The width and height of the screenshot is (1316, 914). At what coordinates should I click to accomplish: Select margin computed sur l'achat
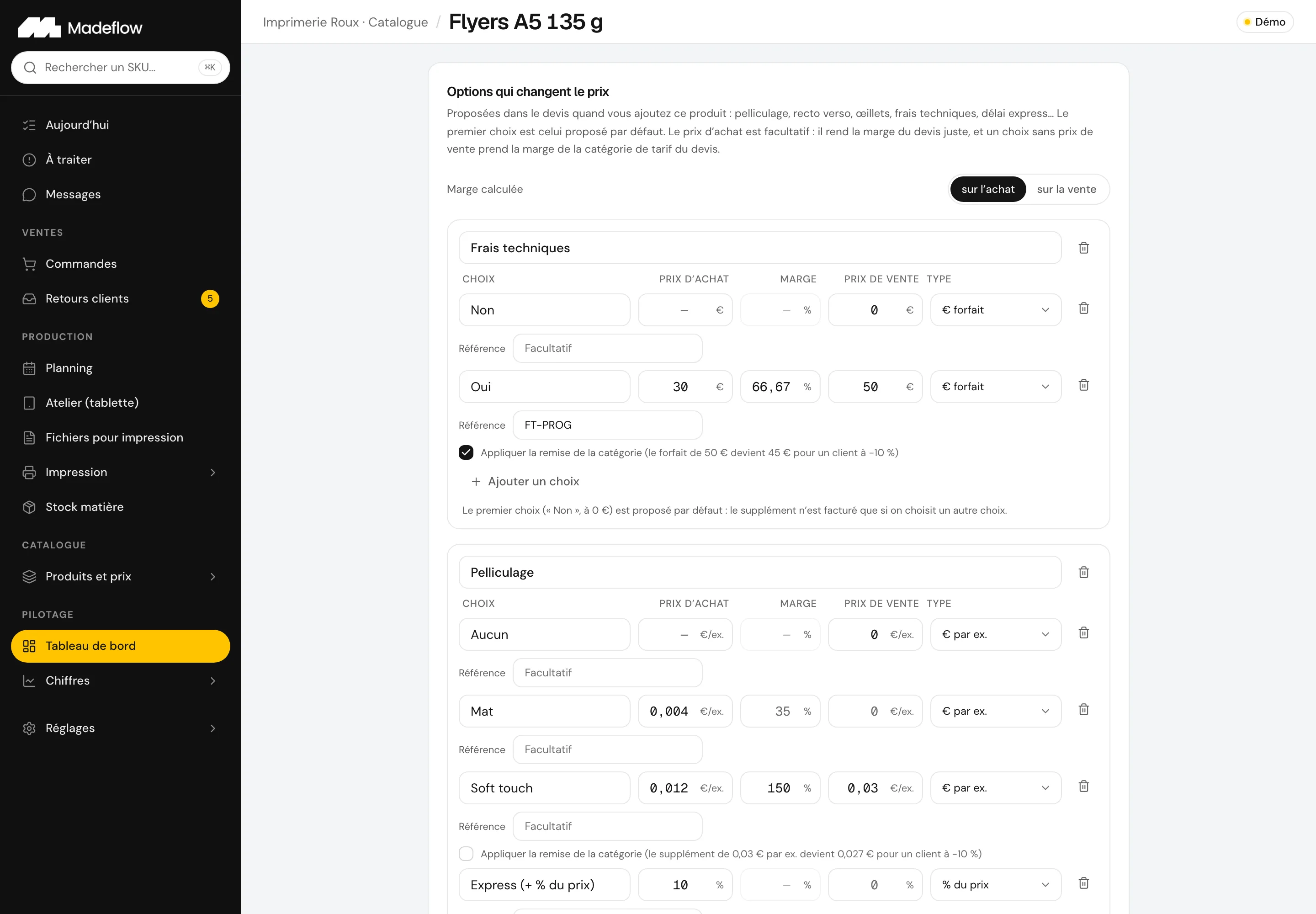[988, 190]
